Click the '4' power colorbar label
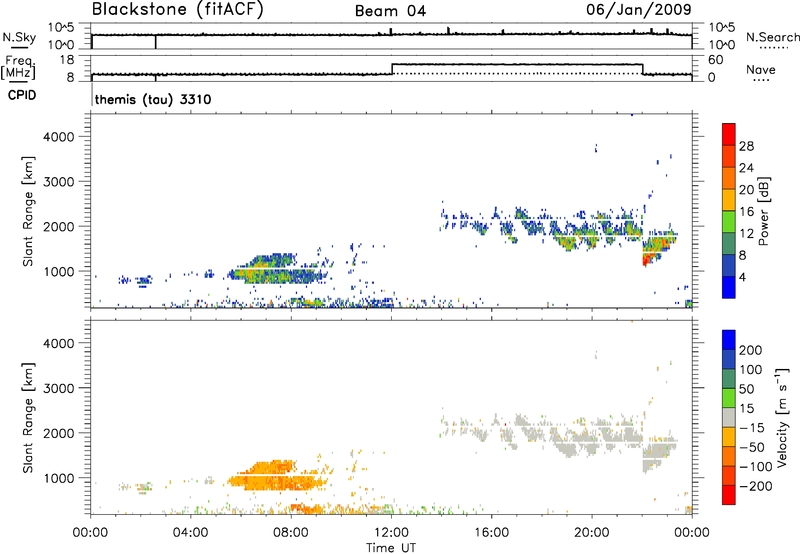The height and width of the screenshot is (554, 800). (x=742, y=277)
